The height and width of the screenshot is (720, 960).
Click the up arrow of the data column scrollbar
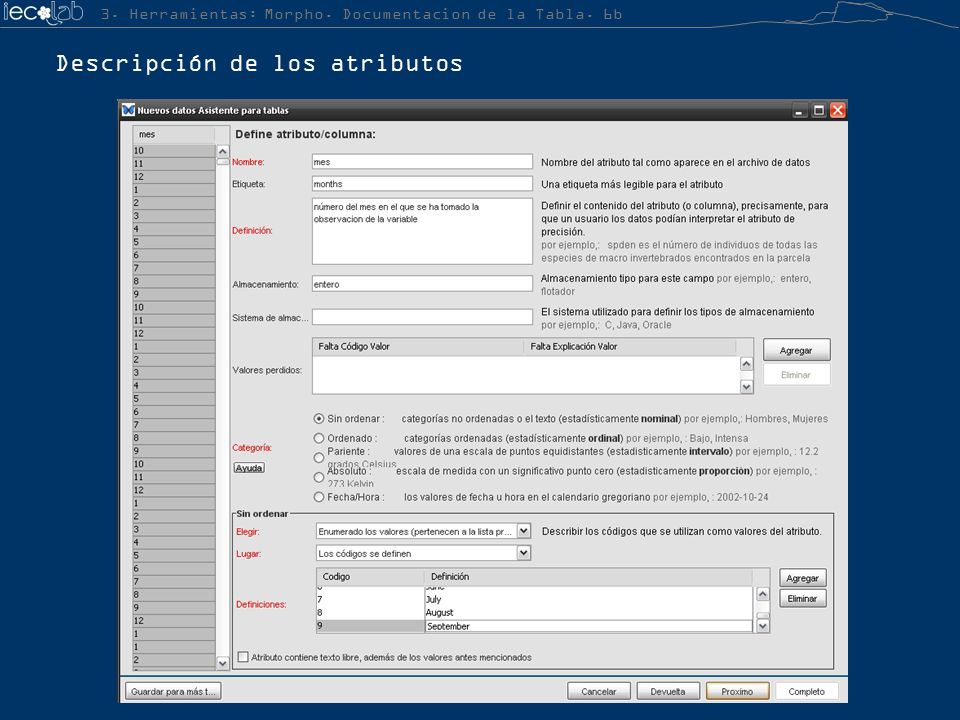point(223,151)
